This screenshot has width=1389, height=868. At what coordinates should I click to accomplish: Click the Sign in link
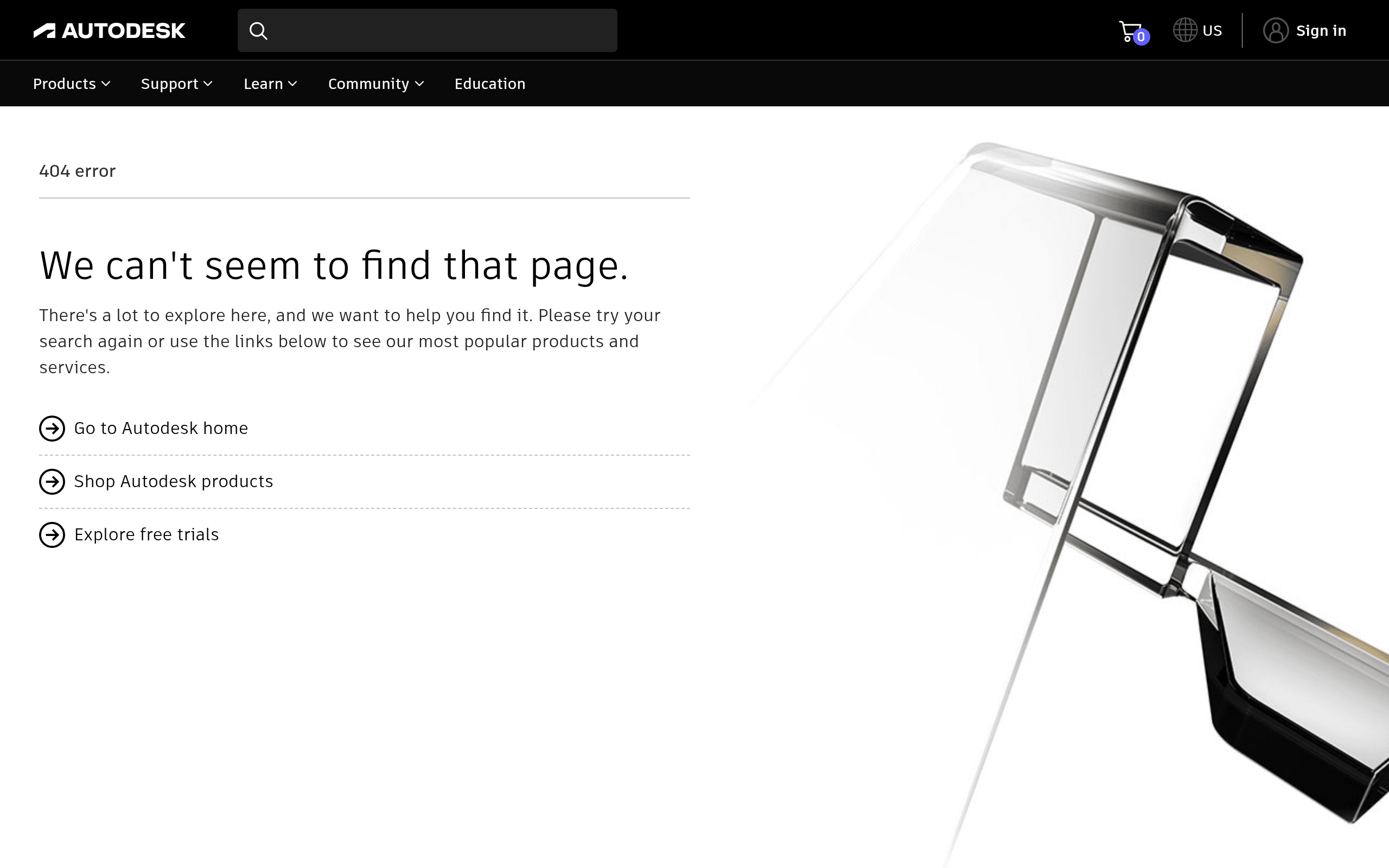click(x=1321, y=30)
